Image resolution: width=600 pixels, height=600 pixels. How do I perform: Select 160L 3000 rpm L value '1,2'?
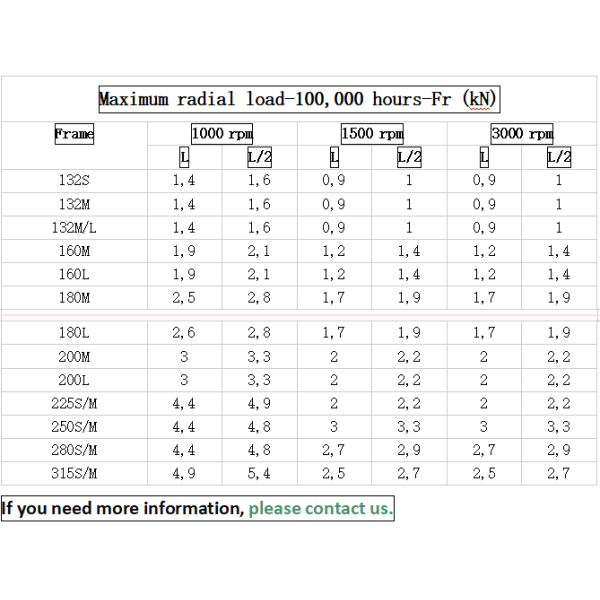point(484,274)
